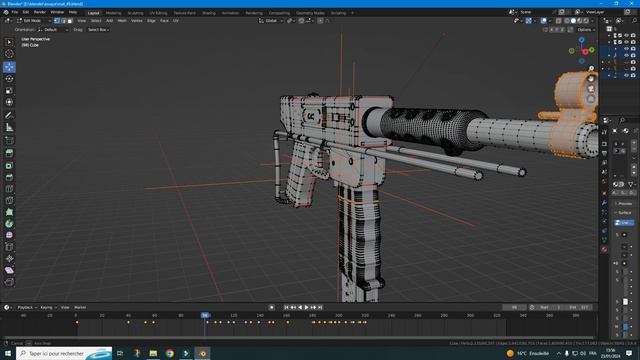Click the viewport zoom magnifier gizmo
The image size is (640, 360).
(591, 68)
